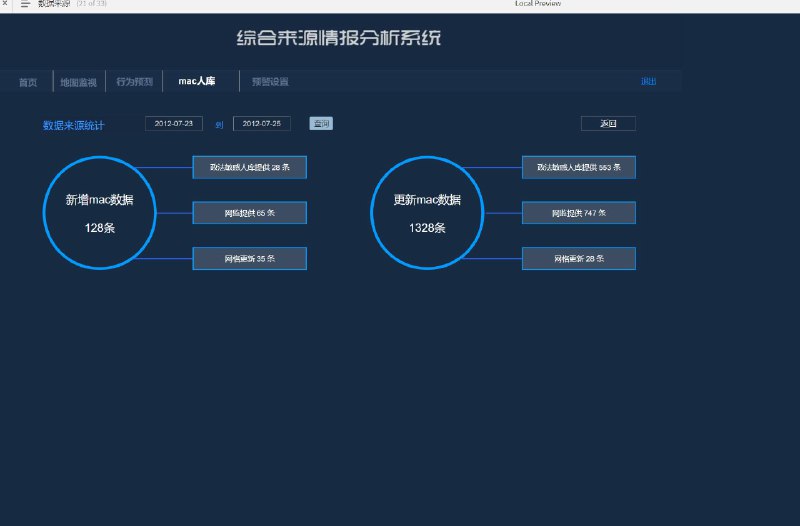Click the 综合来源情报分析系统 title
The width and height of the screenshot is (800, 526).
(x=339, y=38)
